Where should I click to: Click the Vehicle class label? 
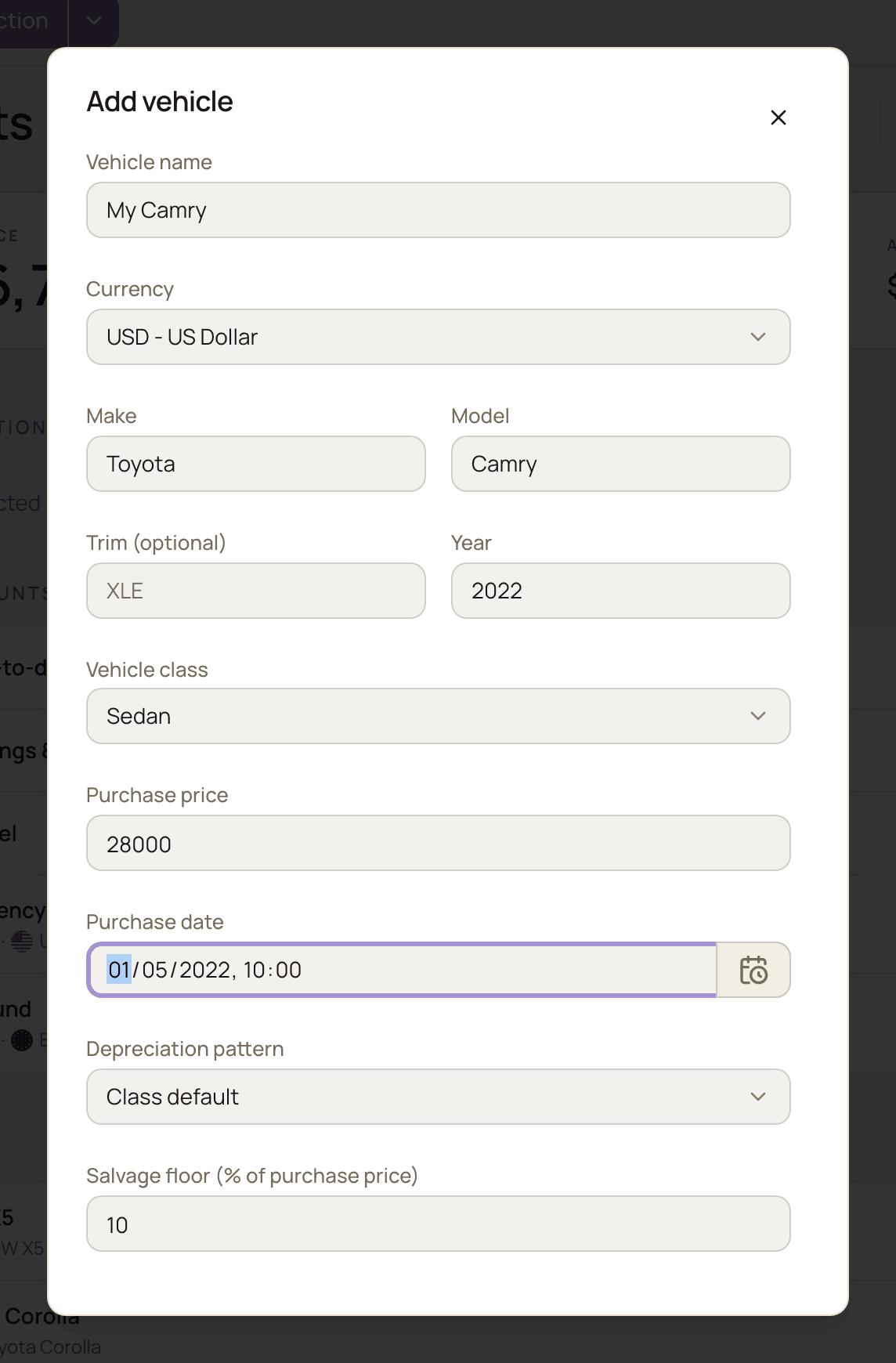pyautogui.click(x=147, y=670)
